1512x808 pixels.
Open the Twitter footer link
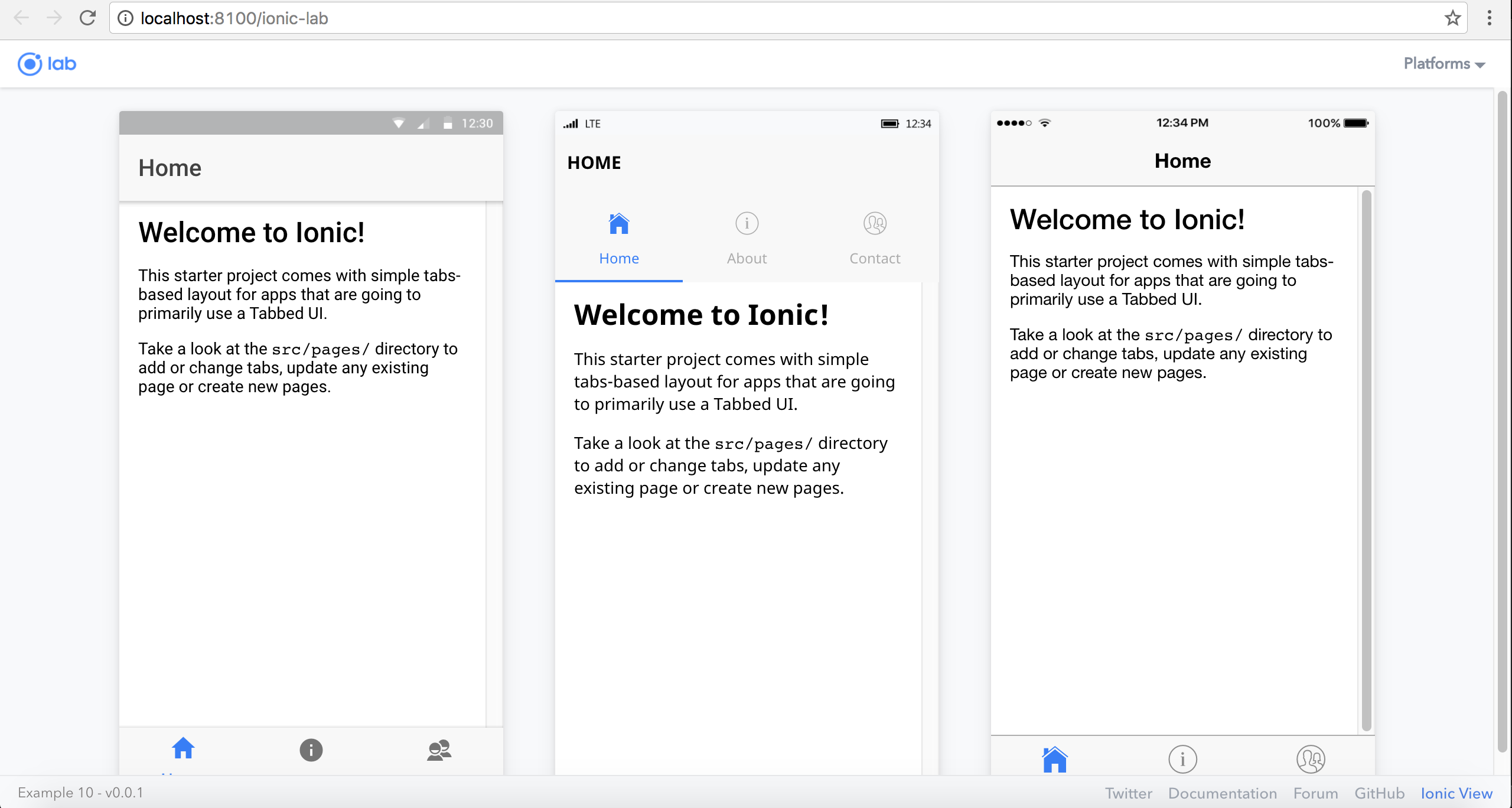pyautogui.click(x=1128, y=793)
